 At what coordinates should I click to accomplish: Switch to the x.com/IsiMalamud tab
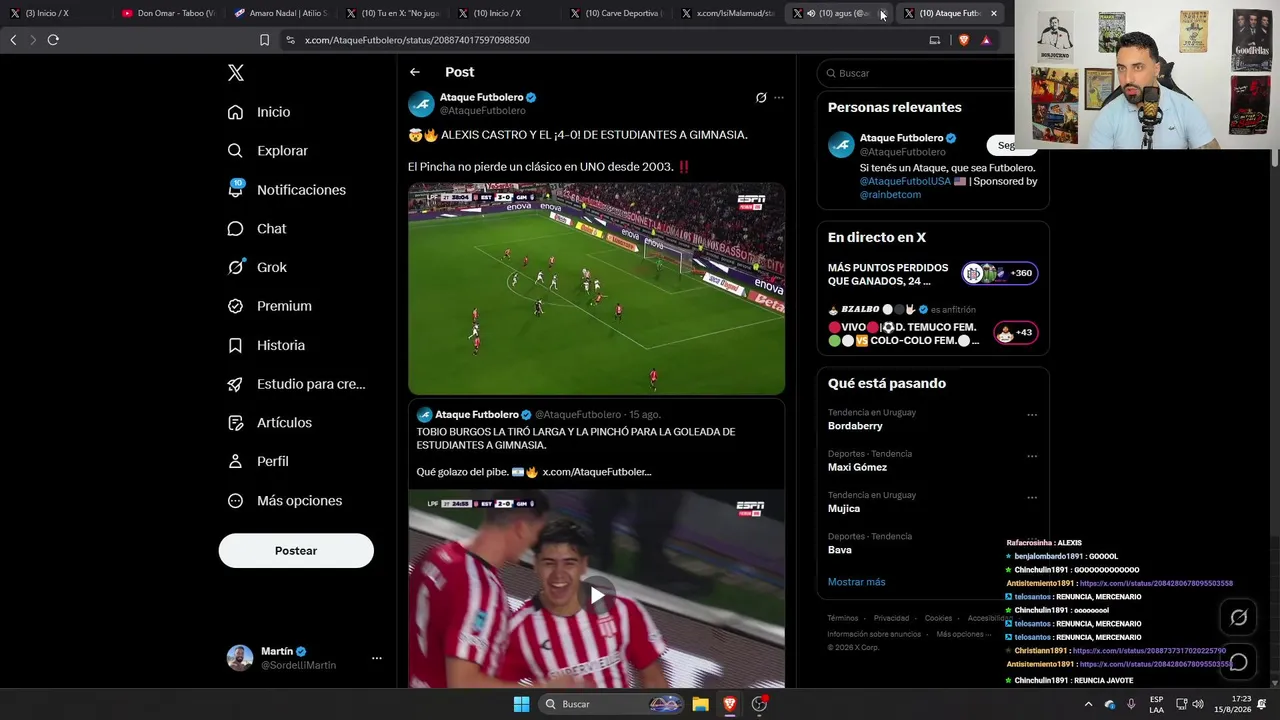point(727,13)
